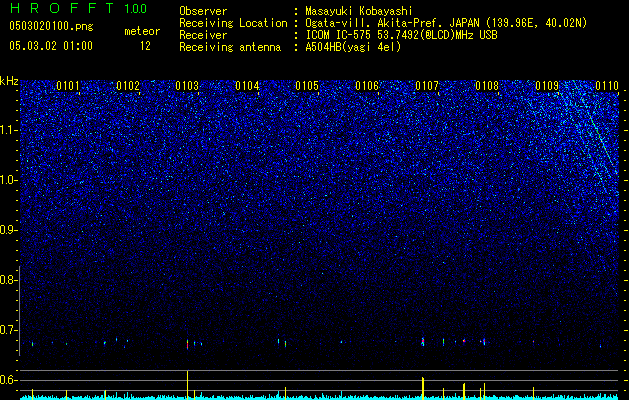
Task: Click the 'meteor' label
Action: coord(142,31)
